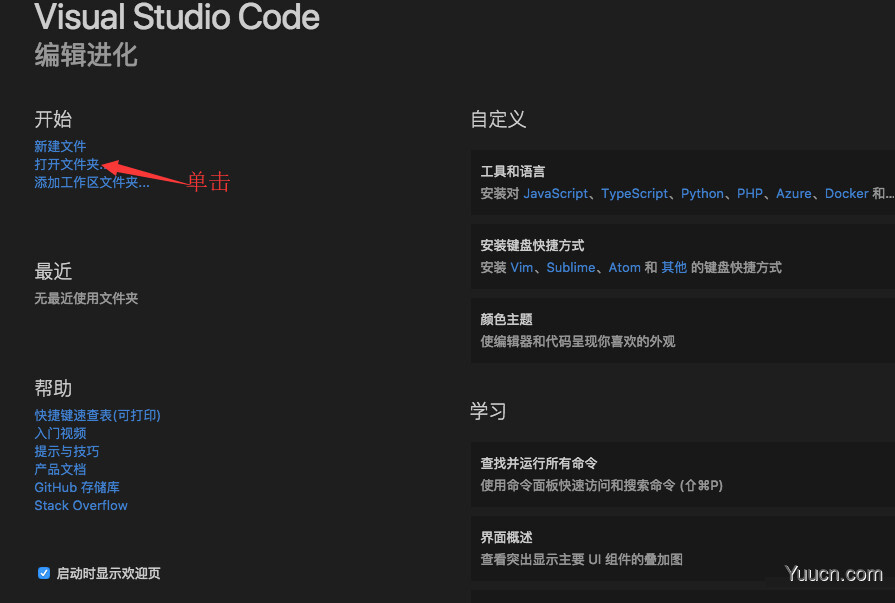
Task: Choose Atom keyboard shortcuts link
Action: click(x=624, y=267)
